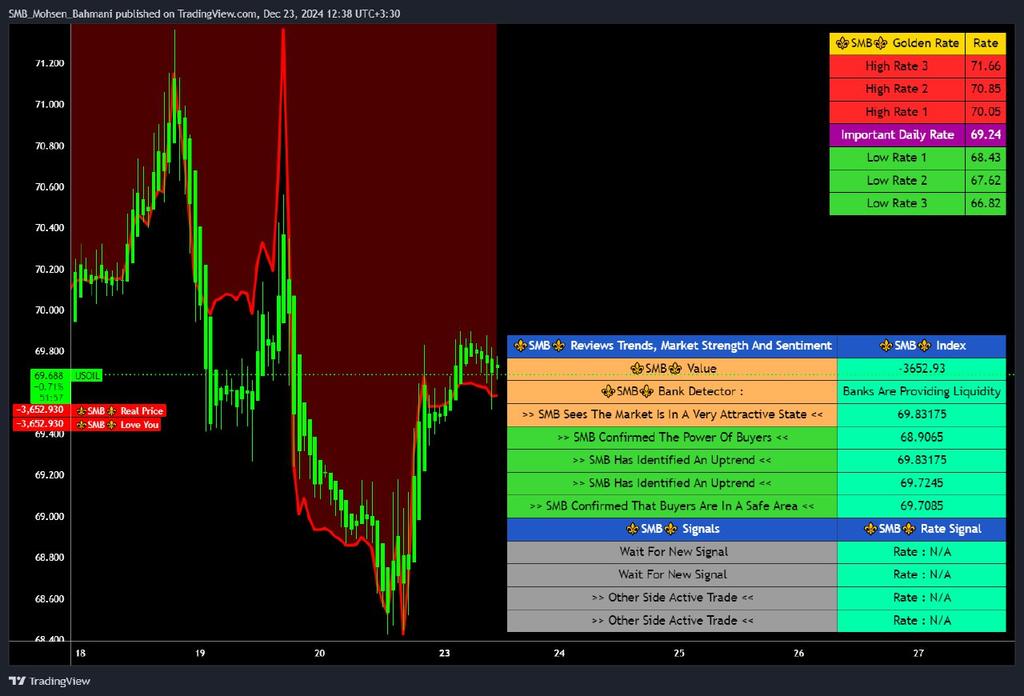The height and width of the screenshot is (696, 1024).
Task: Click the 66.82 rate value
Action: pyautogui.click(x=985, y=203)
